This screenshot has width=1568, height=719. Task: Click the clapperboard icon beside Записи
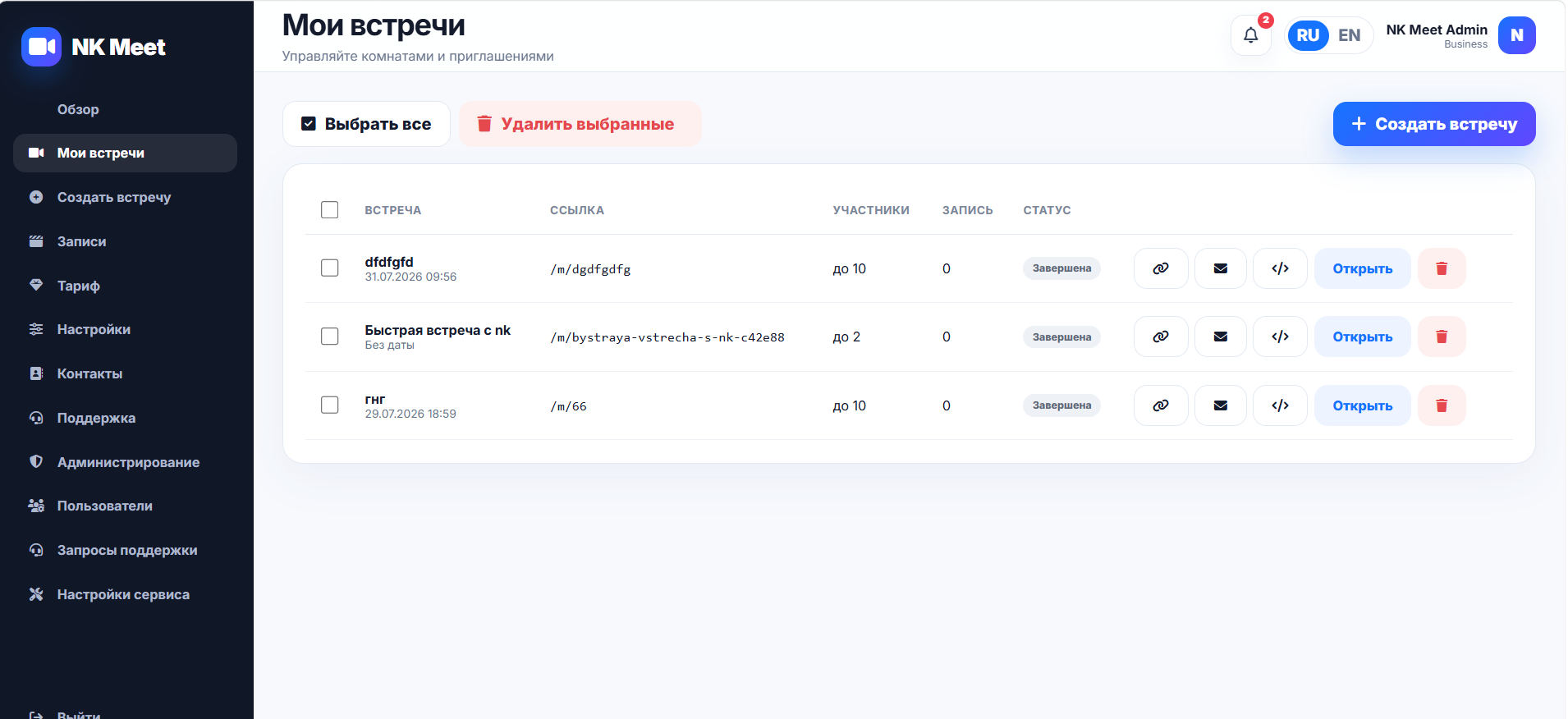click(36, 241)
